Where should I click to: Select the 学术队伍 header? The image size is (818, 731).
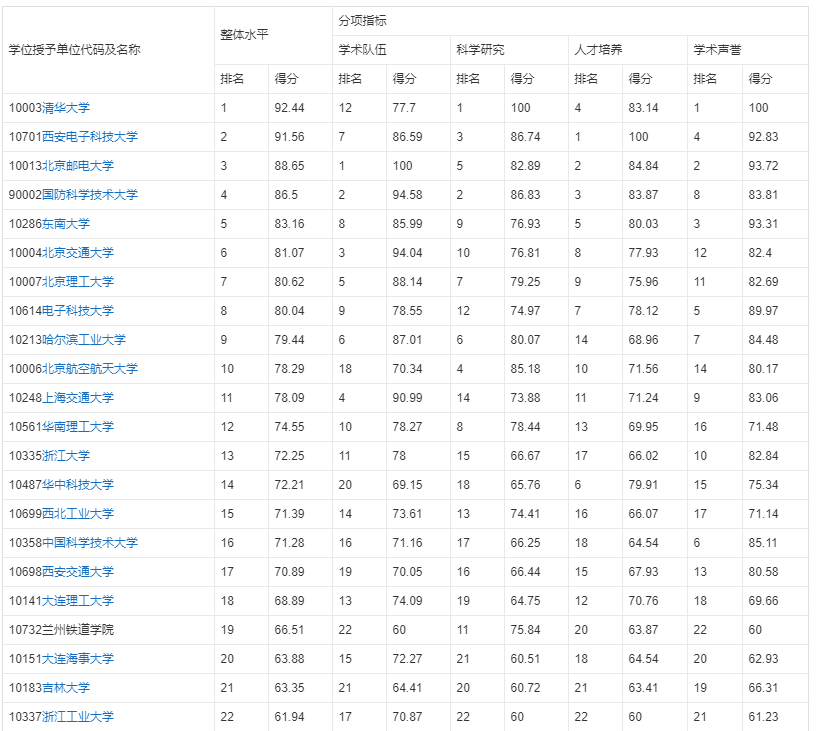point(363,50)
